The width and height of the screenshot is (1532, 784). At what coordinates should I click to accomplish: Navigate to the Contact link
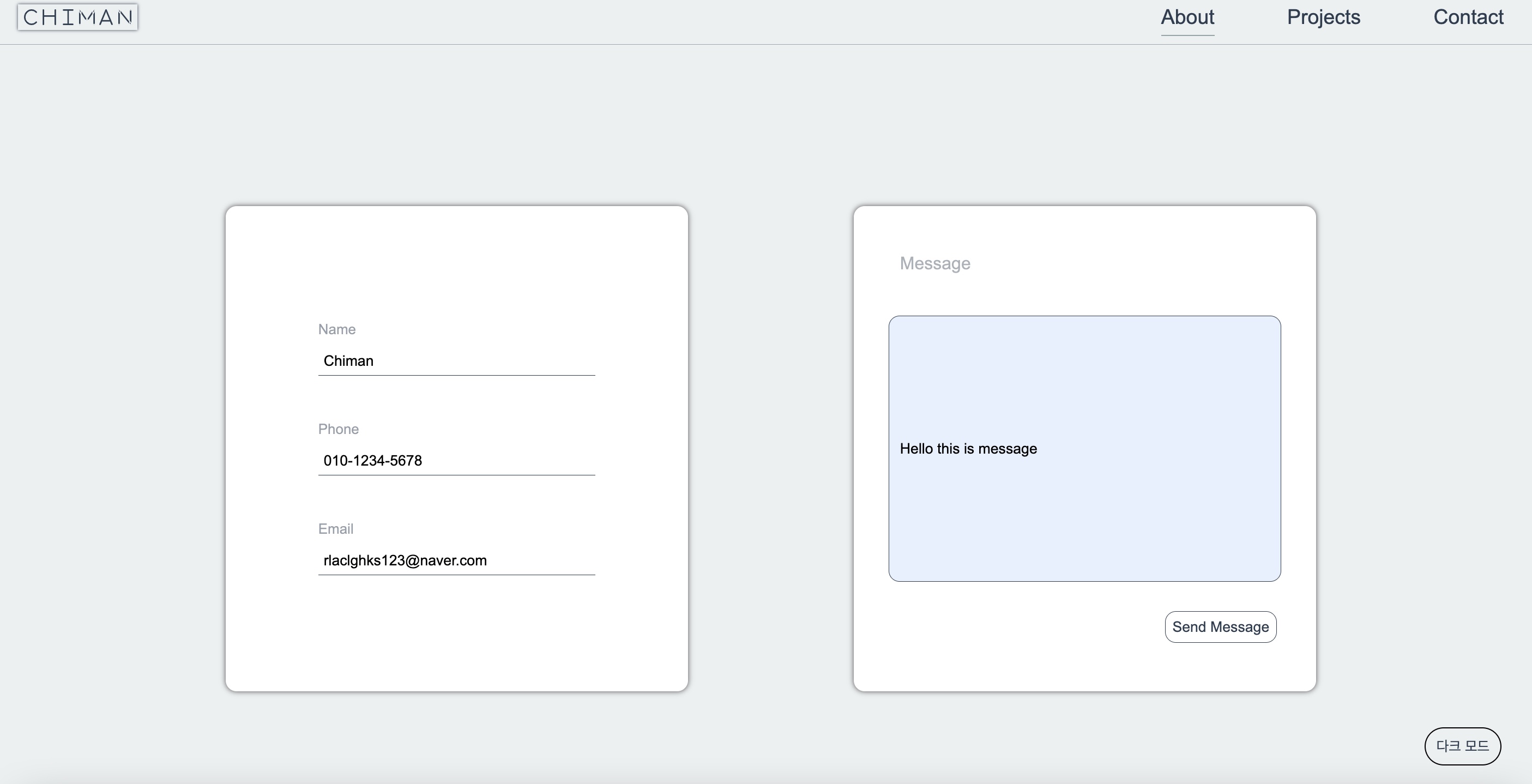pyautogui.click(x=1468, y=17)
